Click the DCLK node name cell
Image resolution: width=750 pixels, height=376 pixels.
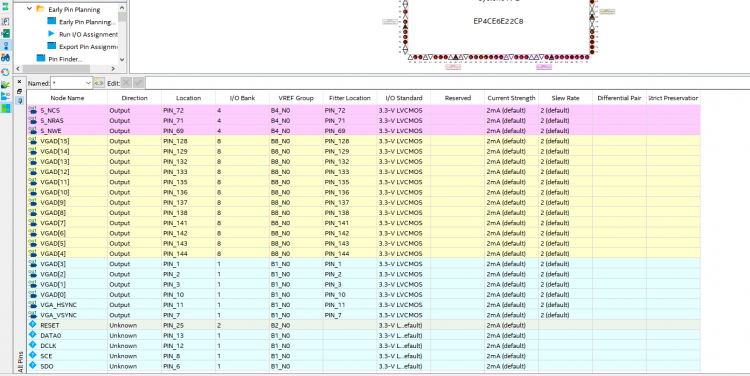pyautogui.click(x=67, y=345)
